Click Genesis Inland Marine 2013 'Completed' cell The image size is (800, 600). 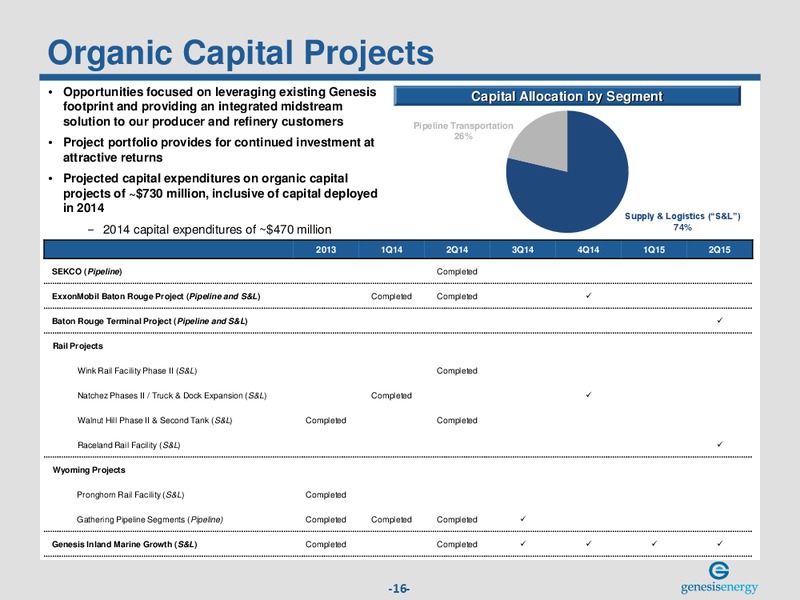click(x=326, y=544)
